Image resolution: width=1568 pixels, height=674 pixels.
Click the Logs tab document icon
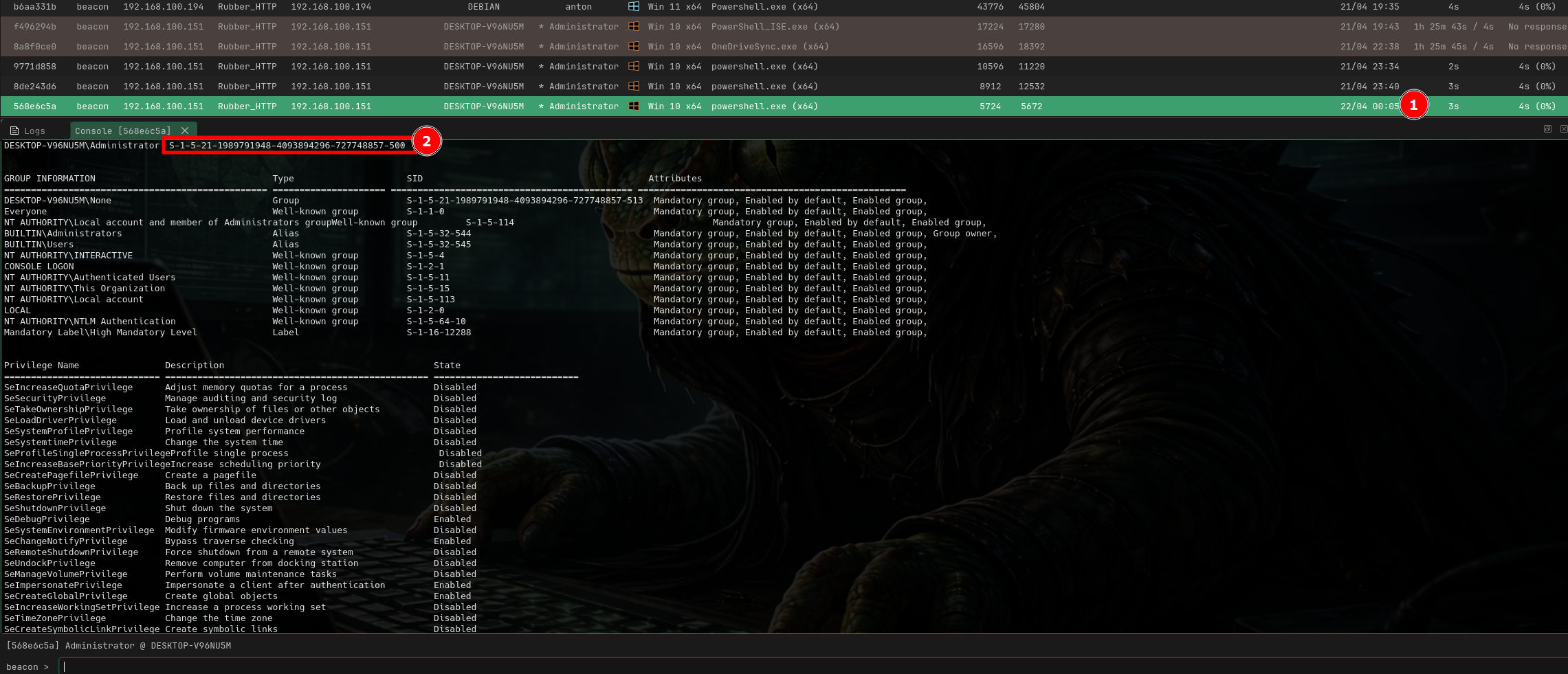[14, 131]
